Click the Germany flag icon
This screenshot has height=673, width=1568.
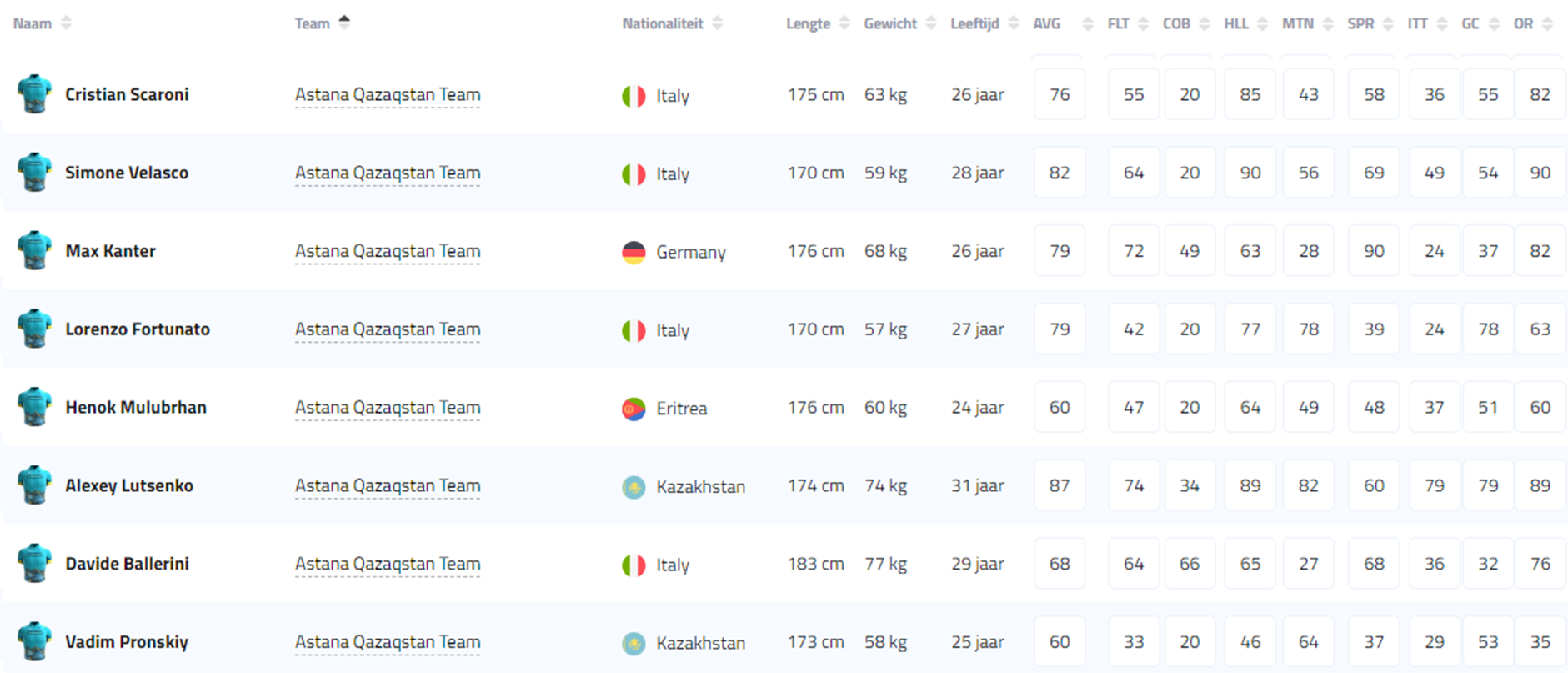point(634,252)
